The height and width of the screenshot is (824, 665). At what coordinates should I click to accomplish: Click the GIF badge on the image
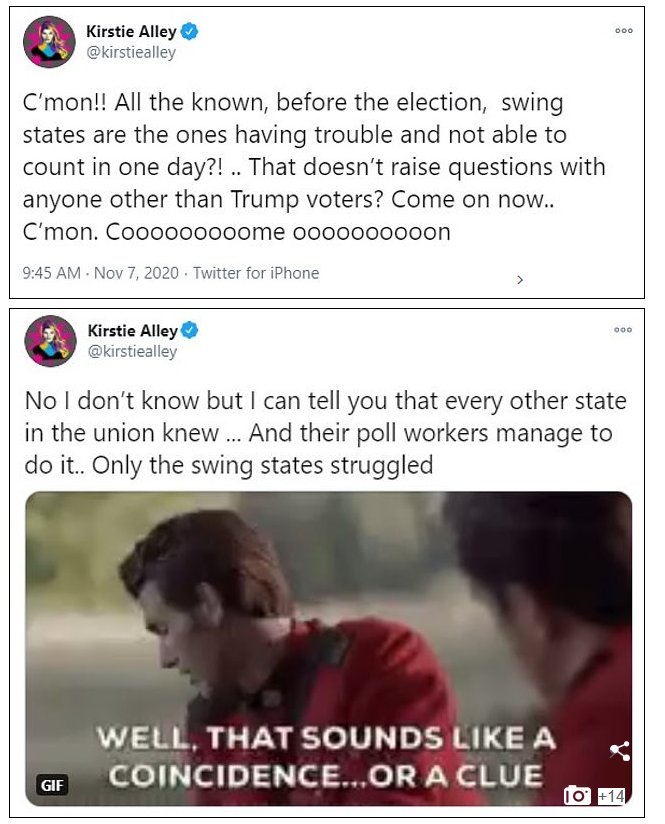(52, 786)
